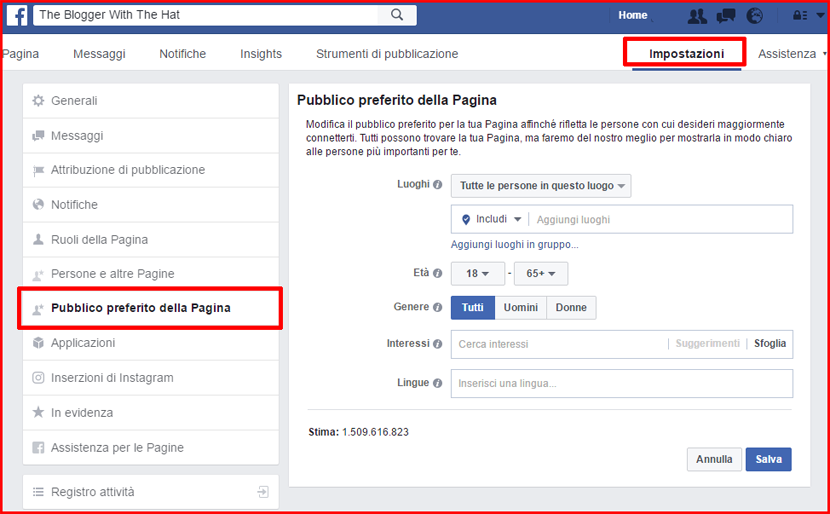Image resolution: width=830 pixels, height=514 pixels.
Task: Open Strumenti di pubblicazione tab
Action: point(387,54)
